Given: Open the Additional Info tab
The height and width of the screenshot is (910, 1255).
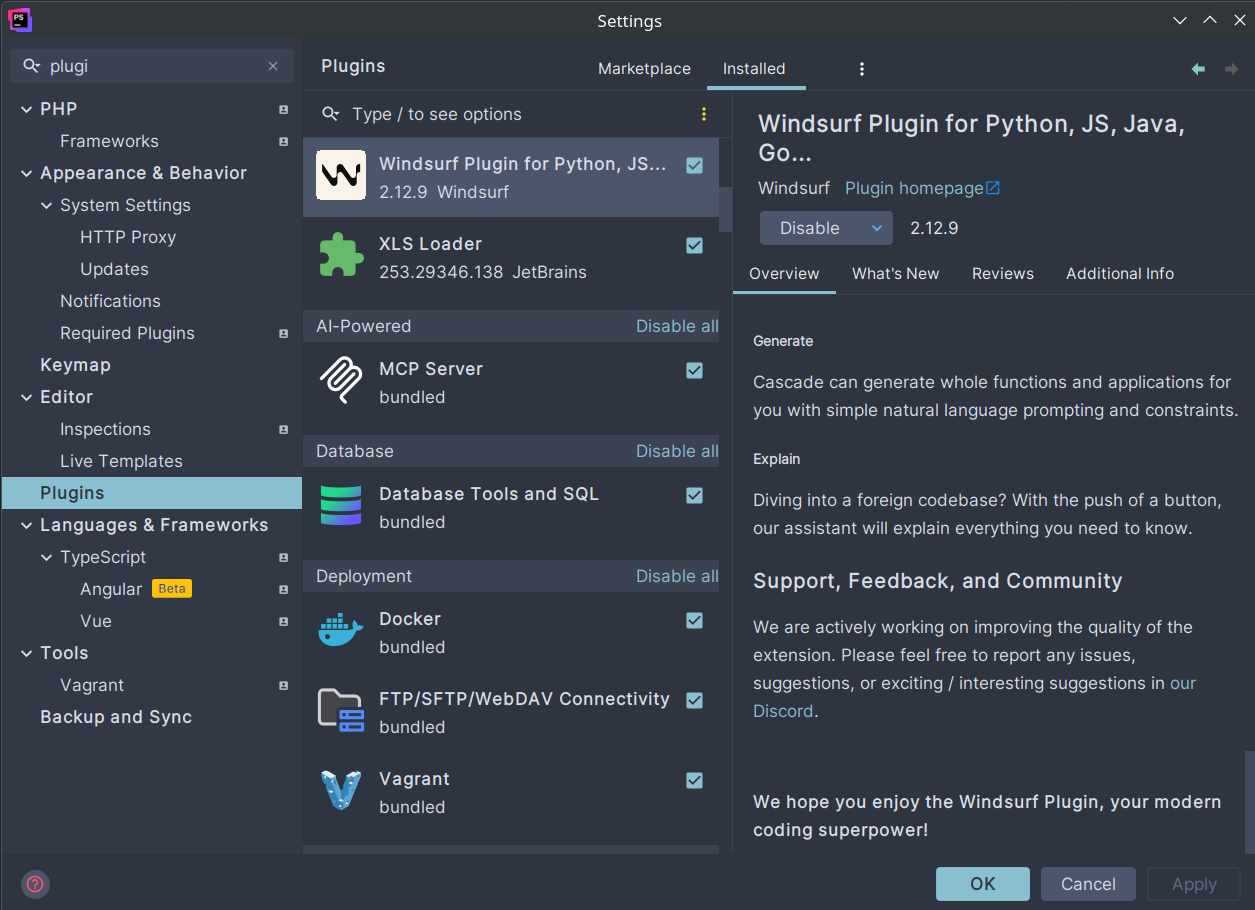Looking at the screenshot, I should tap(1120, 274).
